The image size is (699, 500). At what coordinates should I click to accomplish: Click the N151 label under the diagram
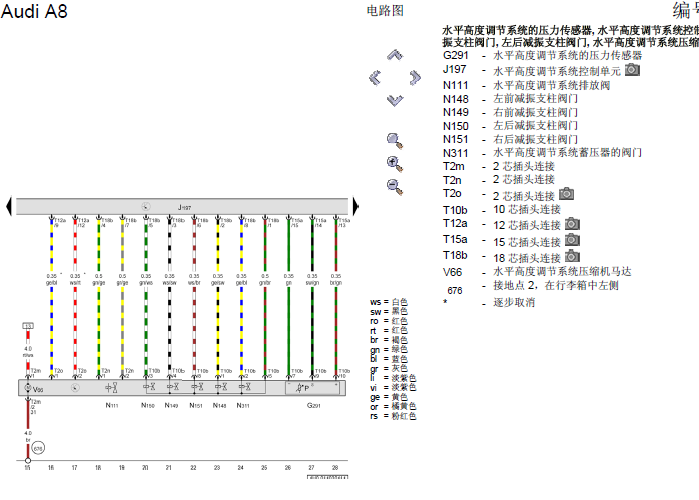click(x=196, y=406)
